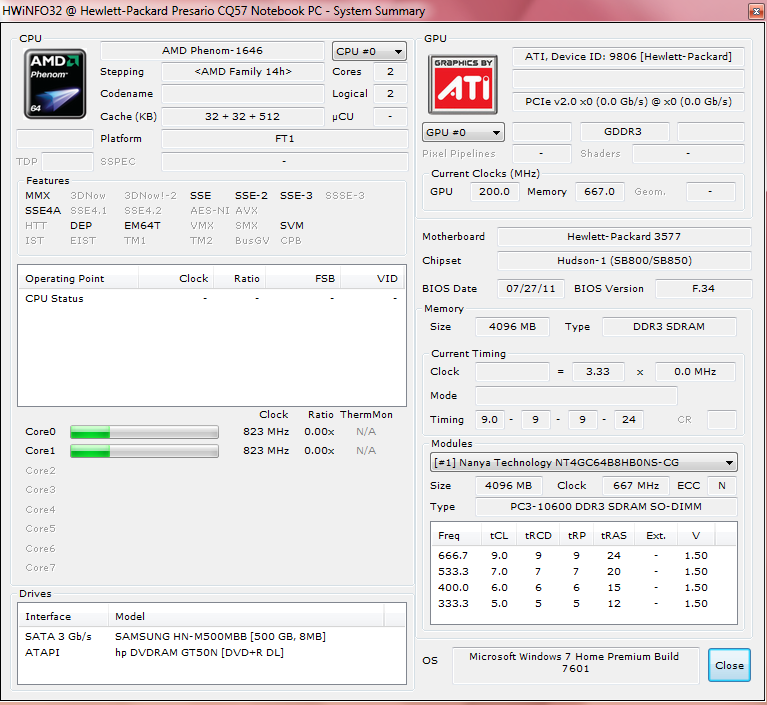Click the PCIe v2.0 bus info field
Image resolution: width=767 pixels, height=705 pixels.
pos(628,102)
